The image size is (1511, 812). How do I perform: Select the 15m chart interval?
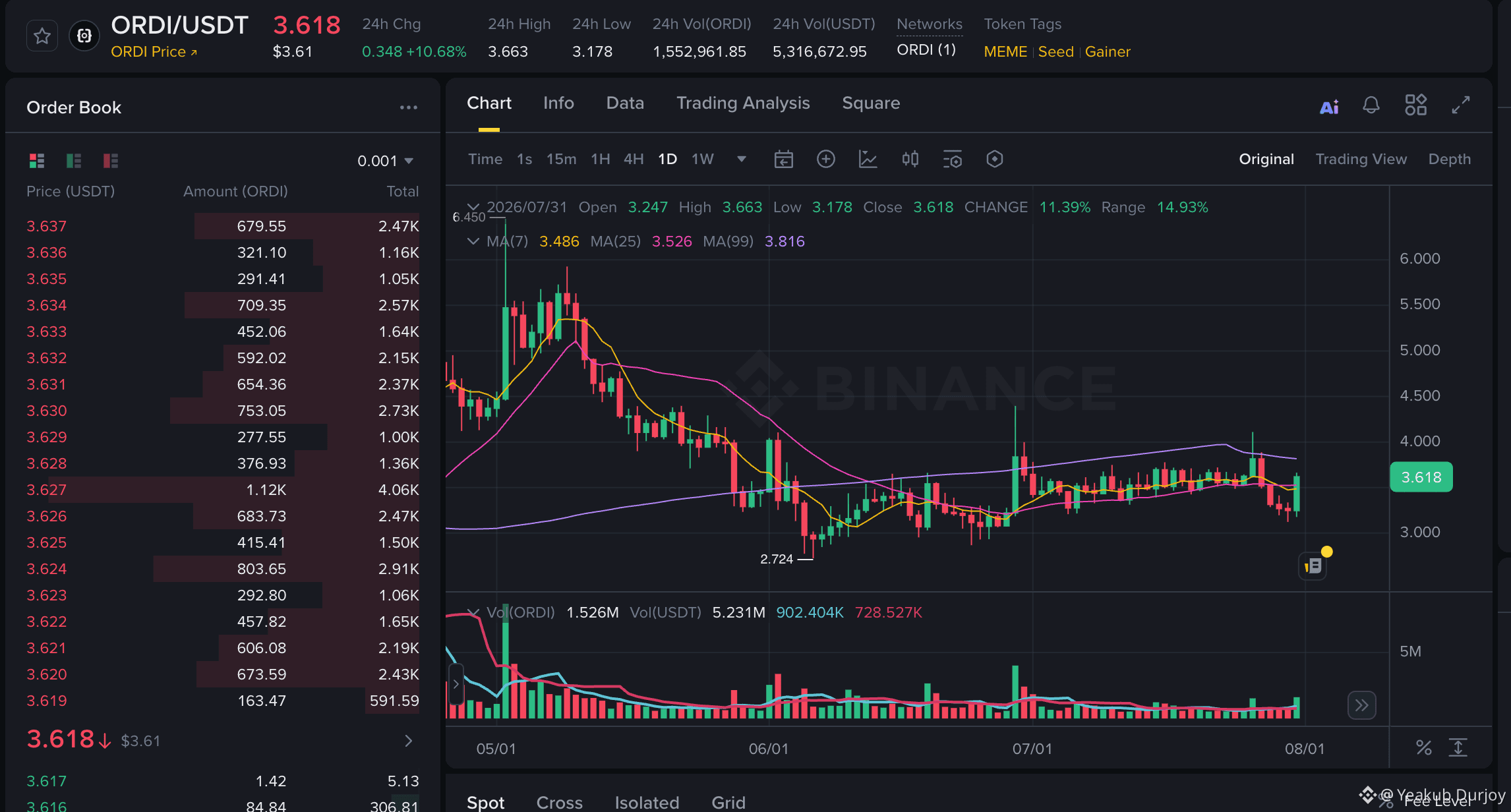pyautogui.click(x=561, y=159)
